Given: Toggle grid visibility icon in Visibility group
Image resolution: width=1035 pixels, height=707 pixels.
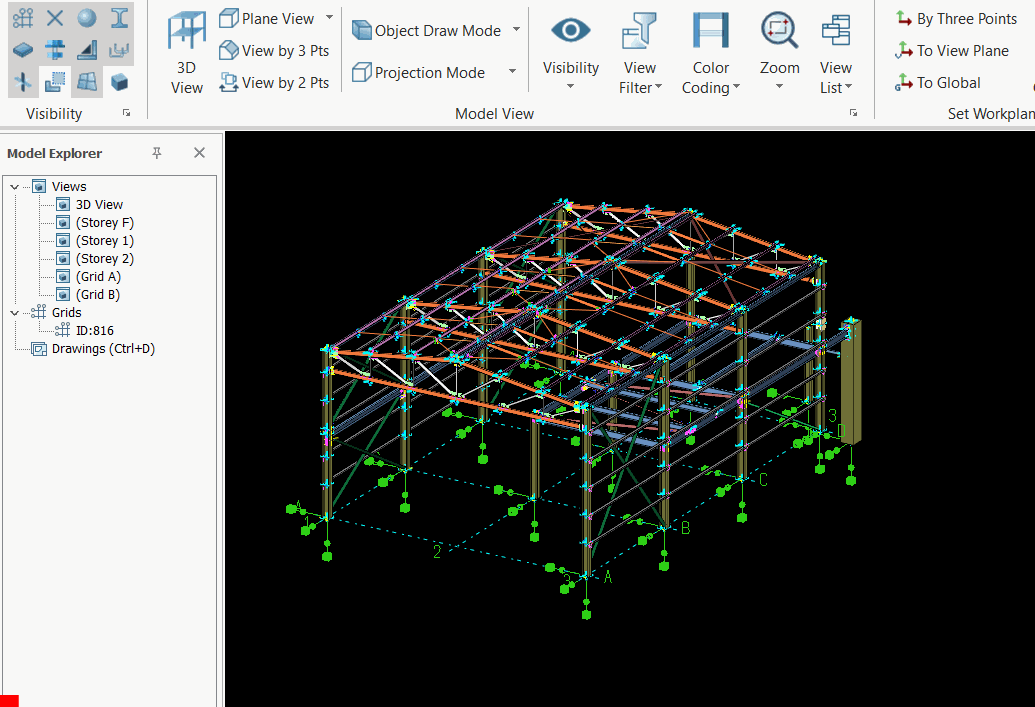Looking at the screenshot, I should click(x=23, y=17).
